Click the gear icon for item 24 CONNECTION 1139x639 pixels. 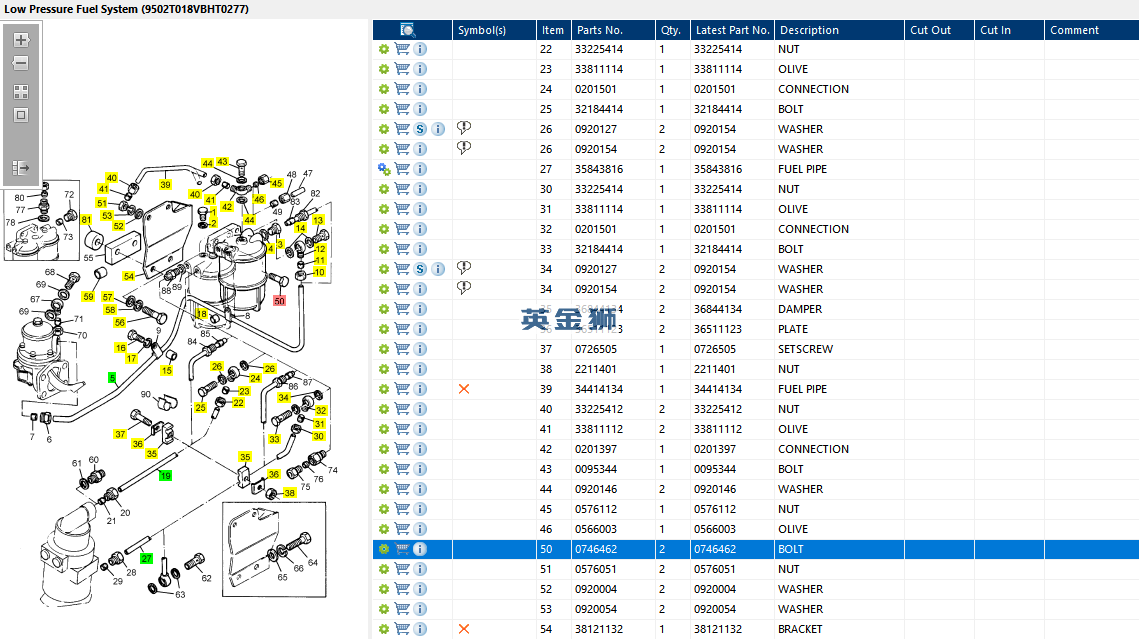[x=384, y=89]
